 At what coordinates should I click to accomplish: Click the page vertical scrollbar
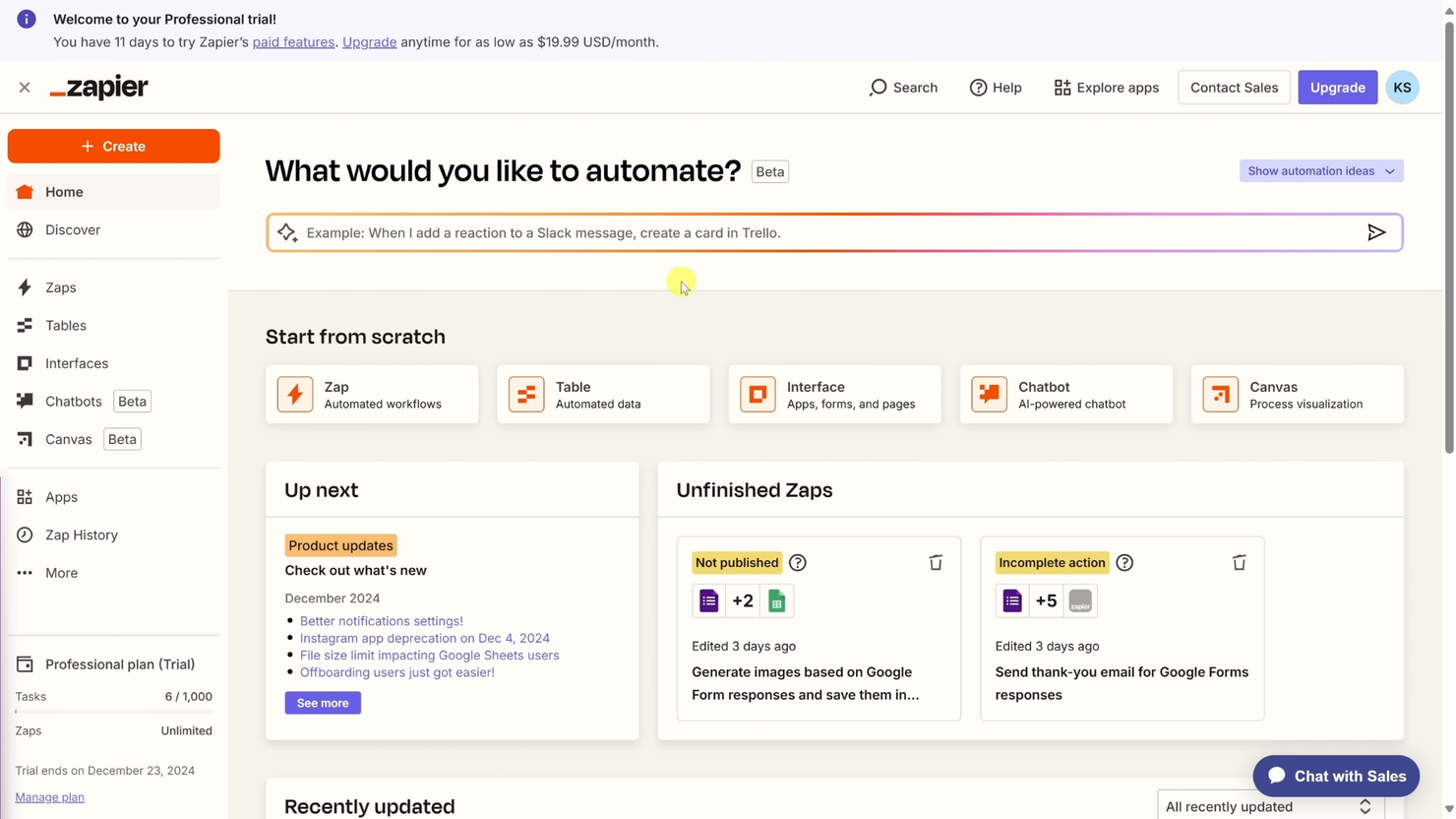pyautogui.click(x=1448, y=236)
